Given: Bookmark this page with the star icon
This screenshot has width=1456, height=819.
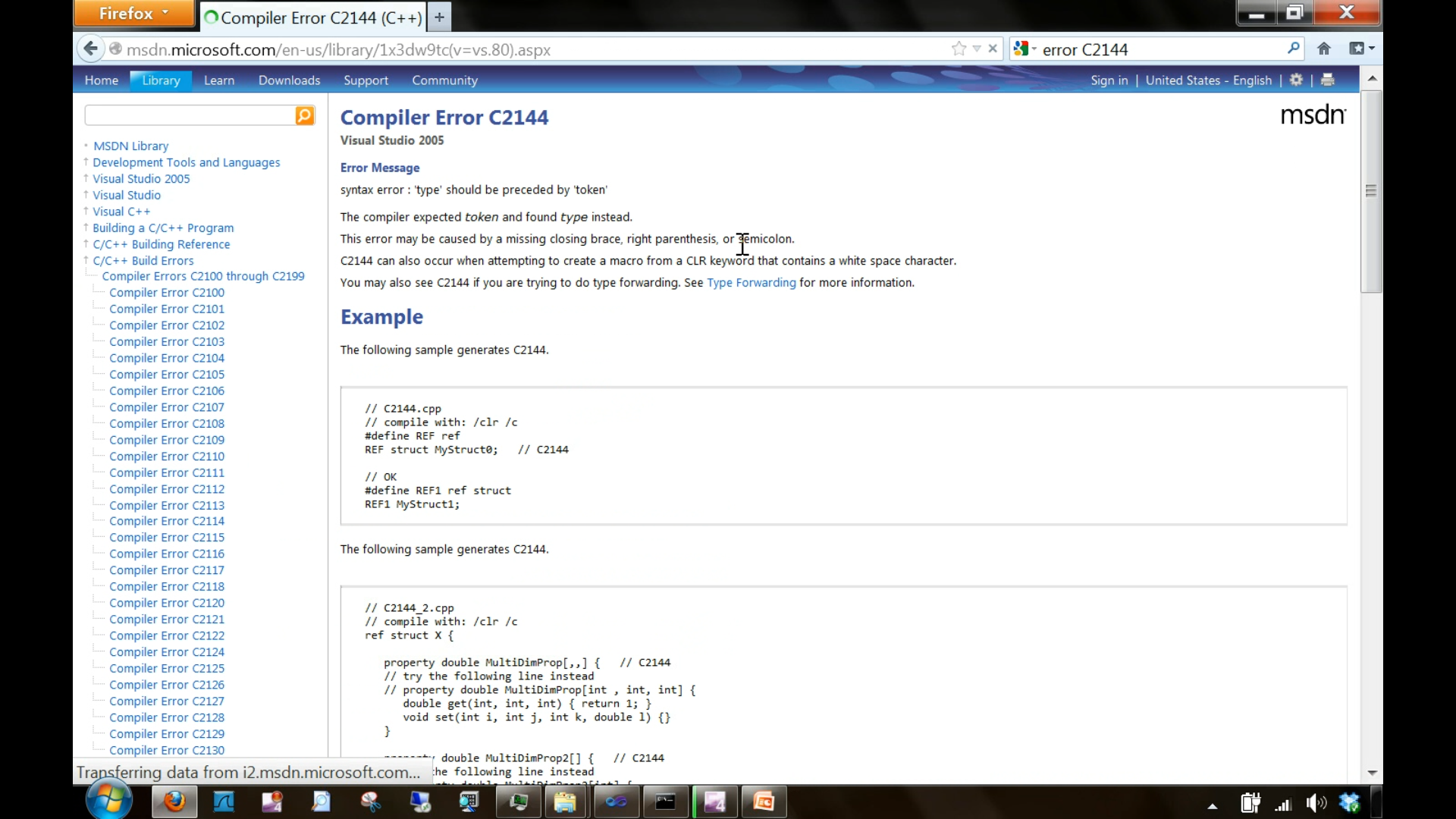Looking at the screenshot, I should click(x=958, y=48).
